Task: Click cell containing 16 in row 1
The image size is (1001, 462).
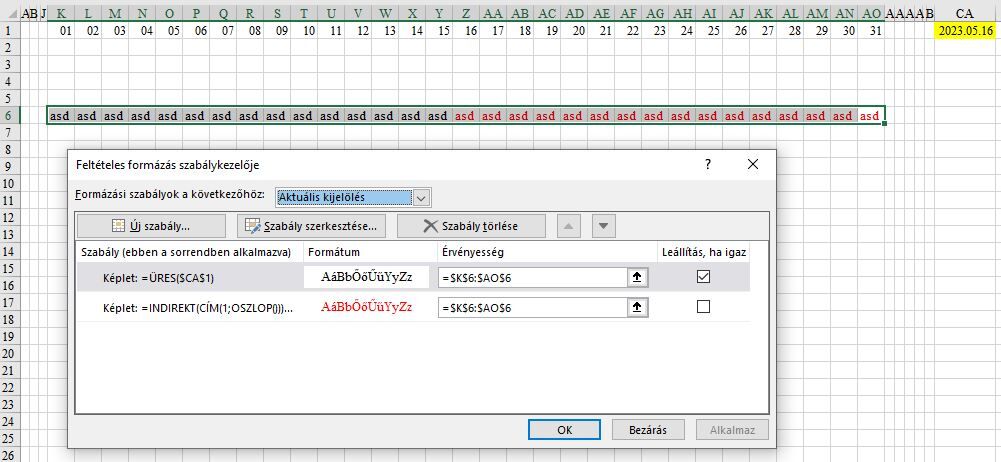Action: tap(466, 31)
